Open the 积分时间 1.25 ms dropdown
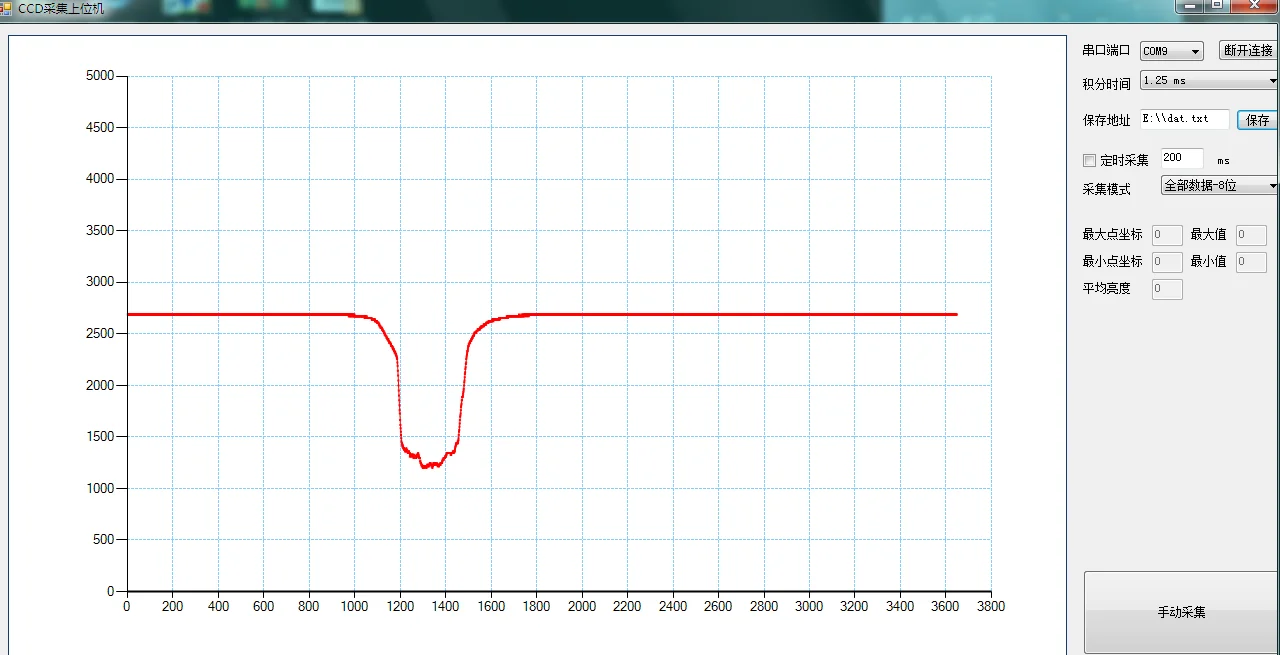The width and height of the screenshot is (1280, 655). (1209, 81)
